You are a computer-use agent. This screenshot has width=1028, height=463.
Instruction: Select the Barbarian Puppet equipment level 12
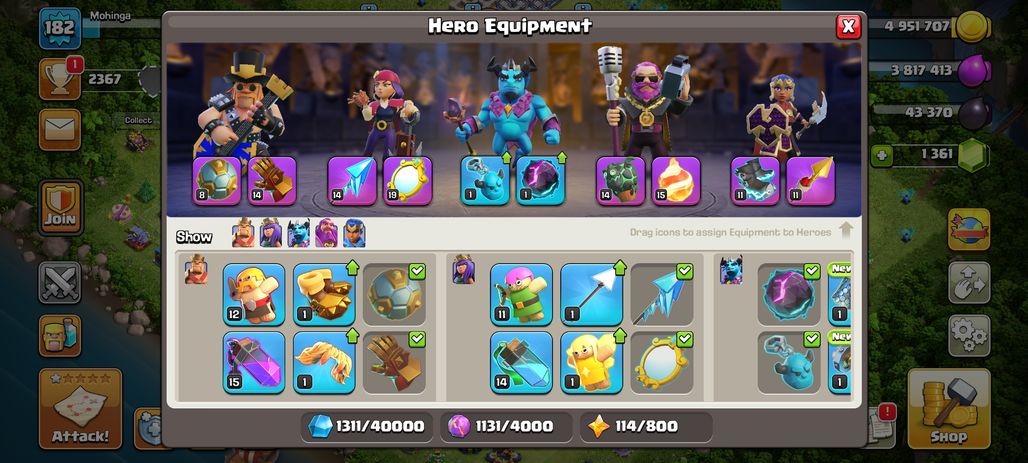pos(254,294)
